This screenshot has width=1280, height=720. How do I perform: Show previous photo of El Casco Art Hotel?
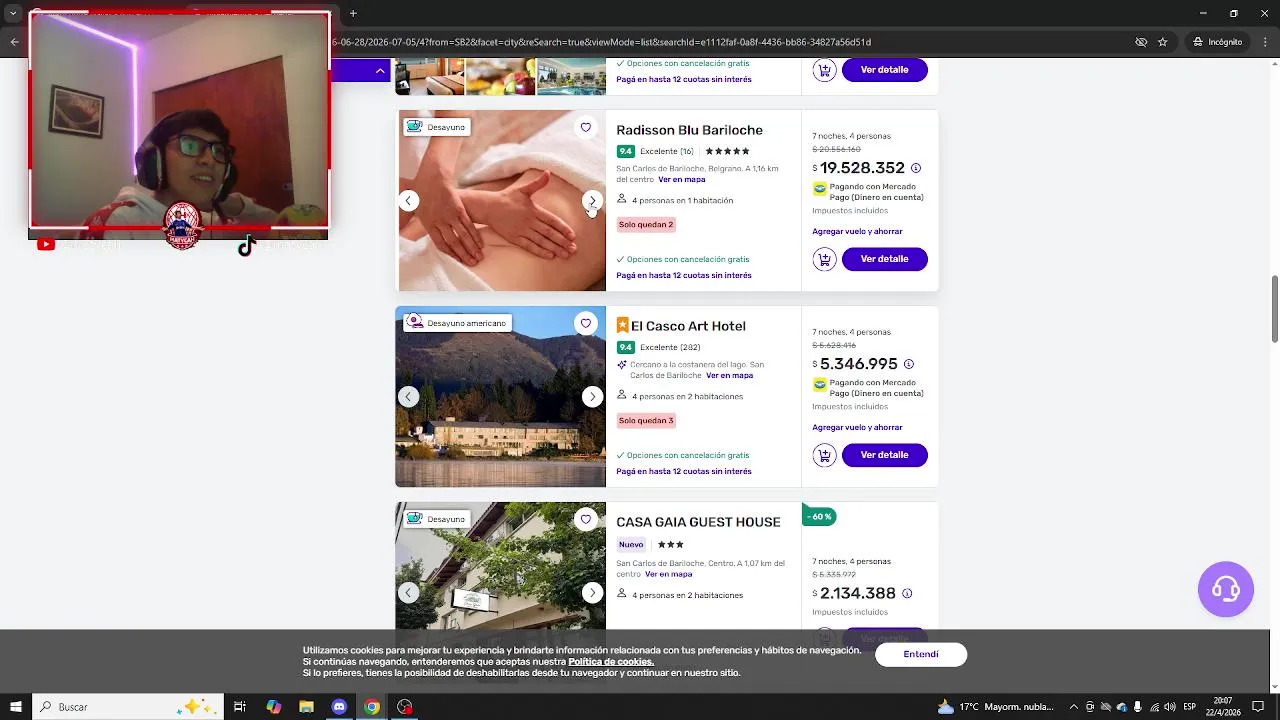point(408,397)
